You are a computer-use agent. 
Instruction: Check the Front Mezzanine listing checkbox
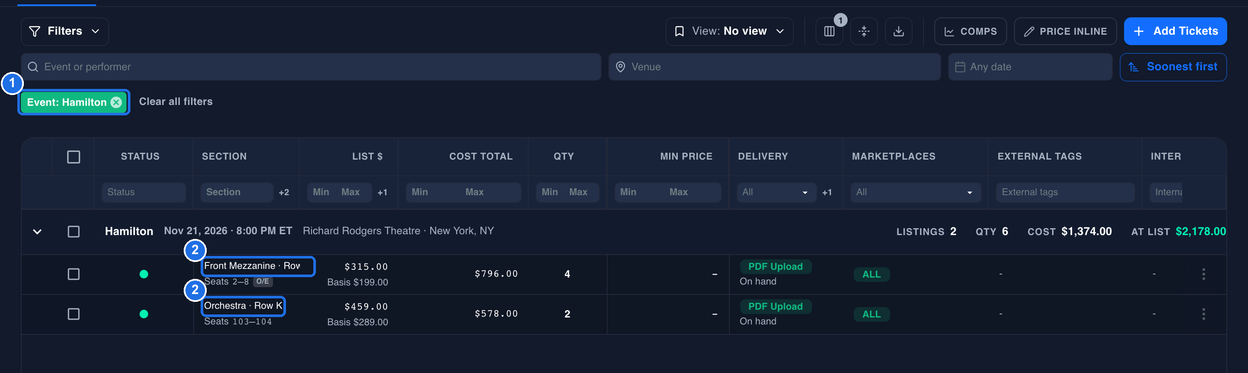pos(73,274)
